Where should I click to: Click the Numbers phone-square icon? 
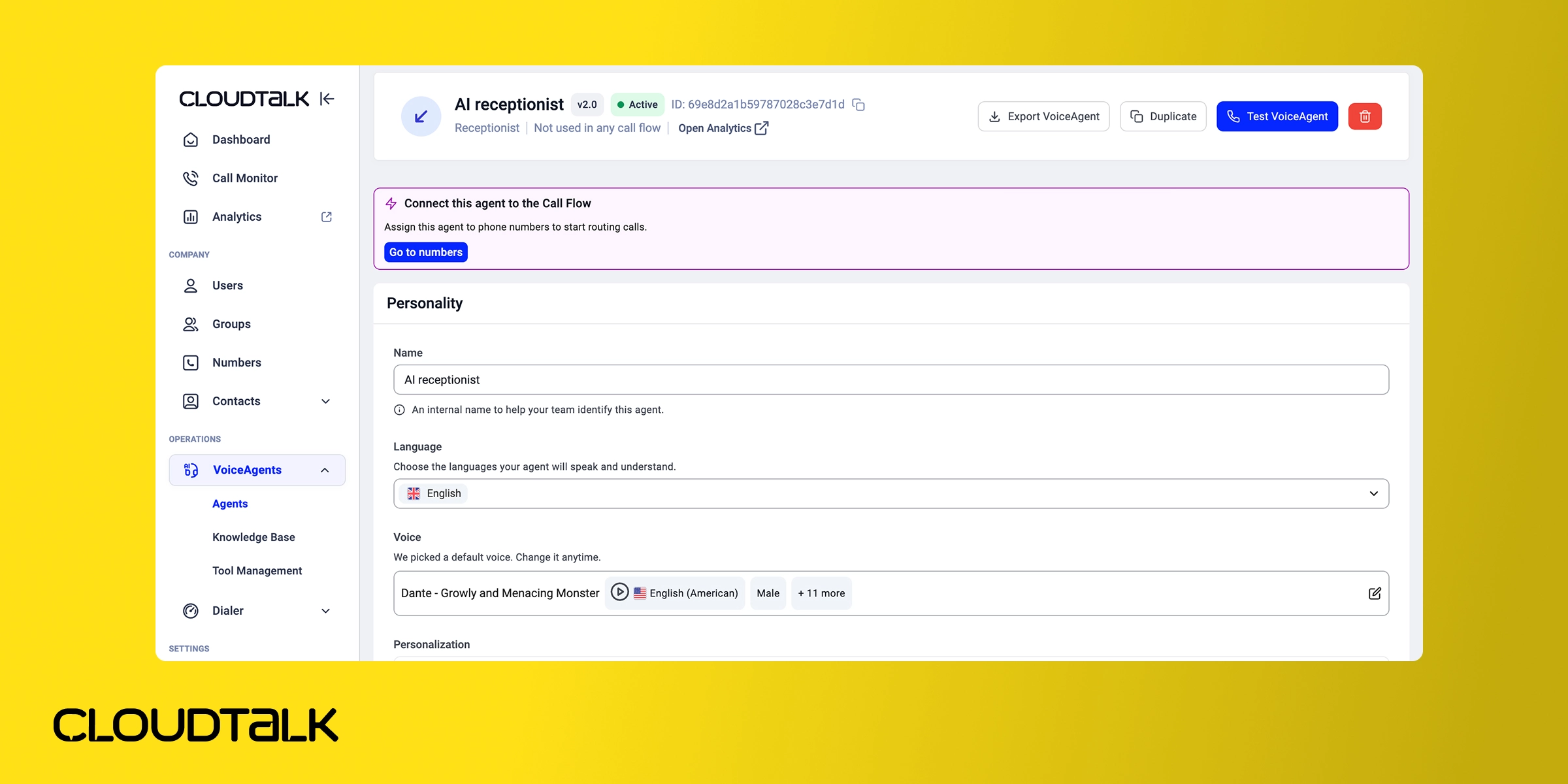click(x=191, y=363)
